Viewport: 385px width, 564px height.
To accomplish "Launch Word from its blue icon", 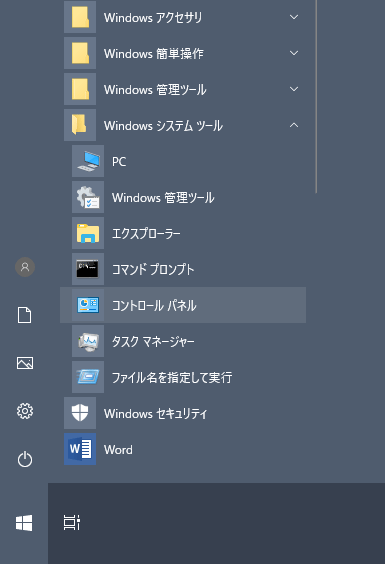I will click(80, 449).
